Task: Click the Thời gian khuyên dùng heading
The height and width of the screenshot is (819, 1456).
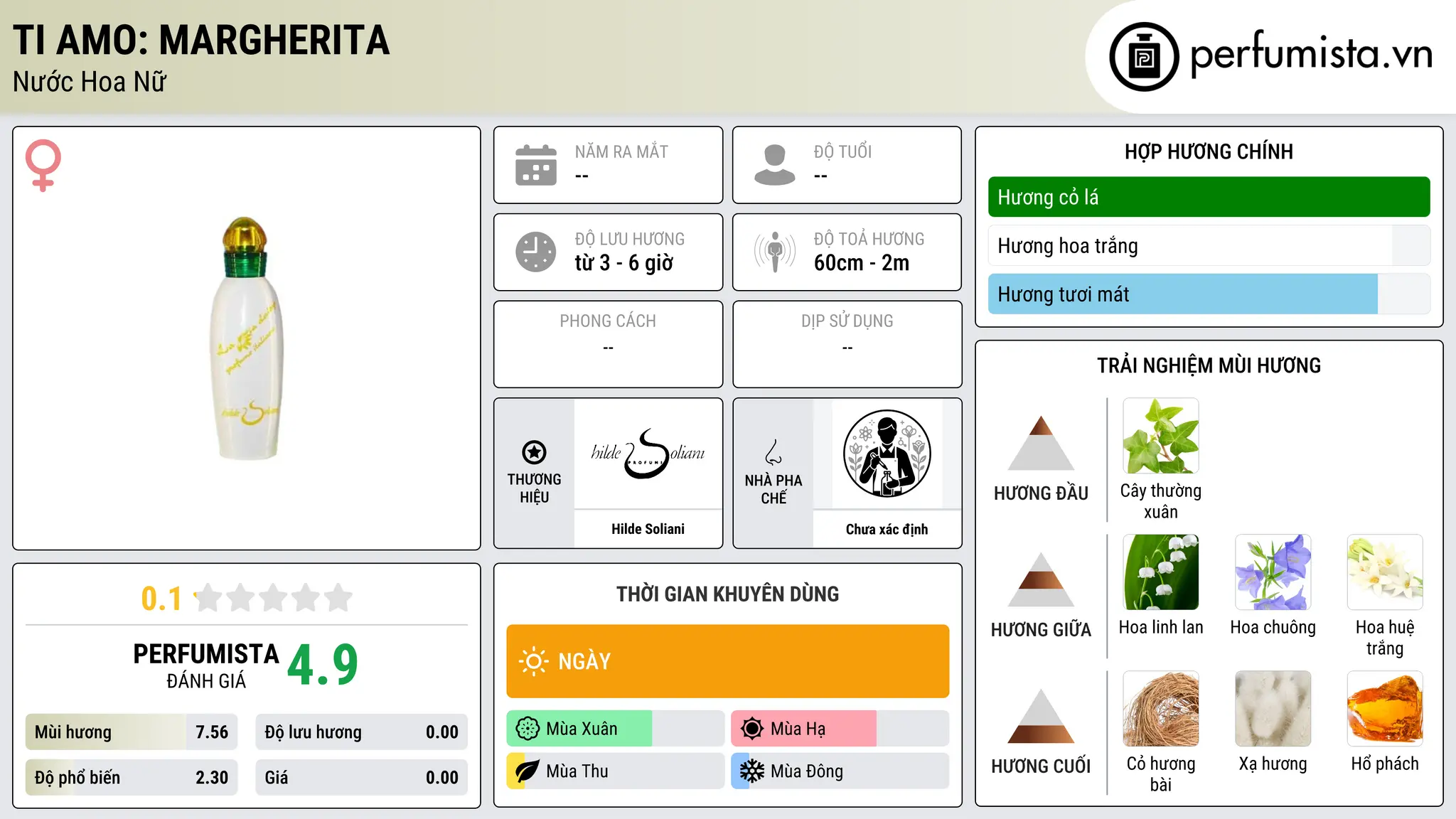Action: pyautogui.click(x=728, y=594)
